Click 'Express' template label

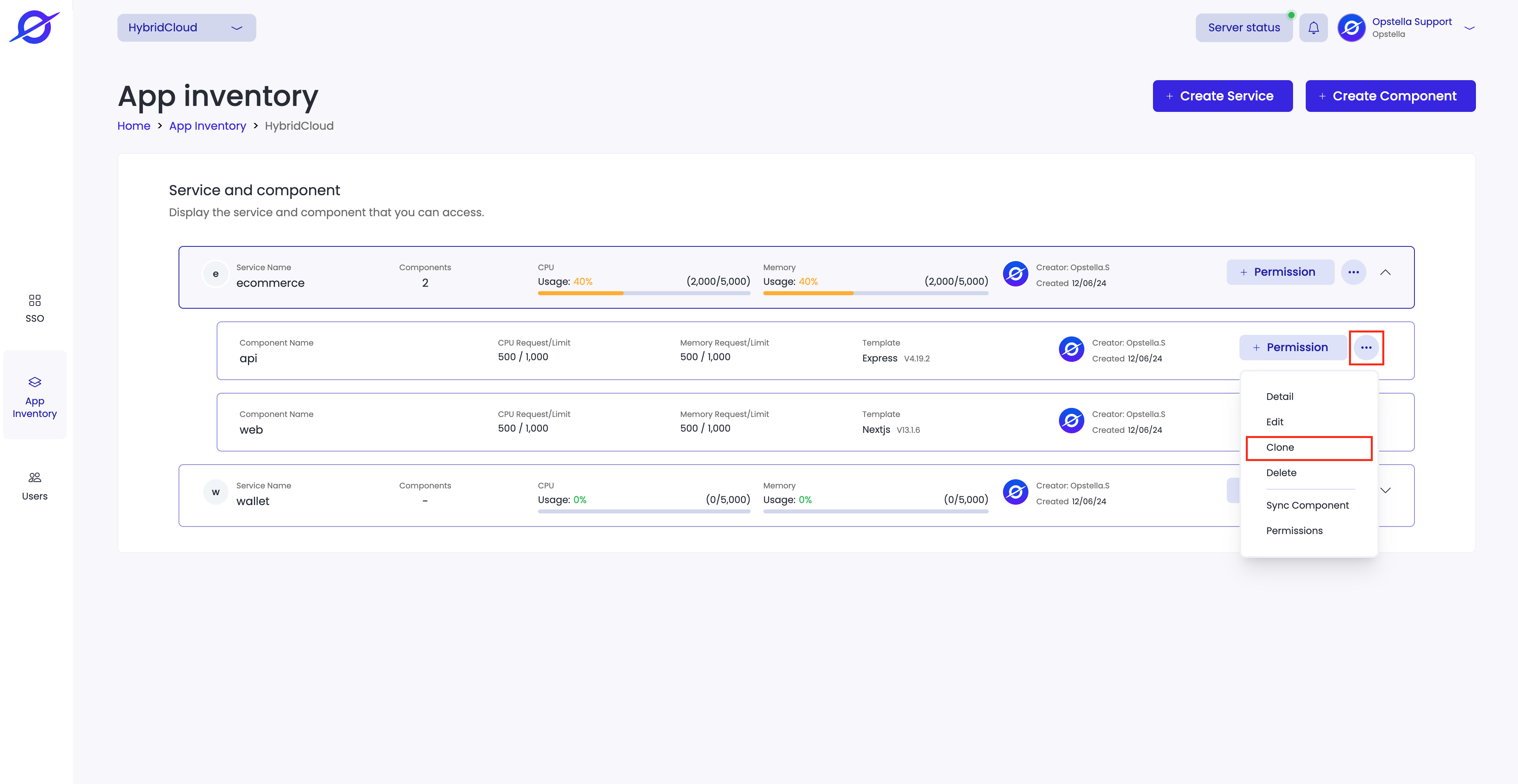coord(880,358)
